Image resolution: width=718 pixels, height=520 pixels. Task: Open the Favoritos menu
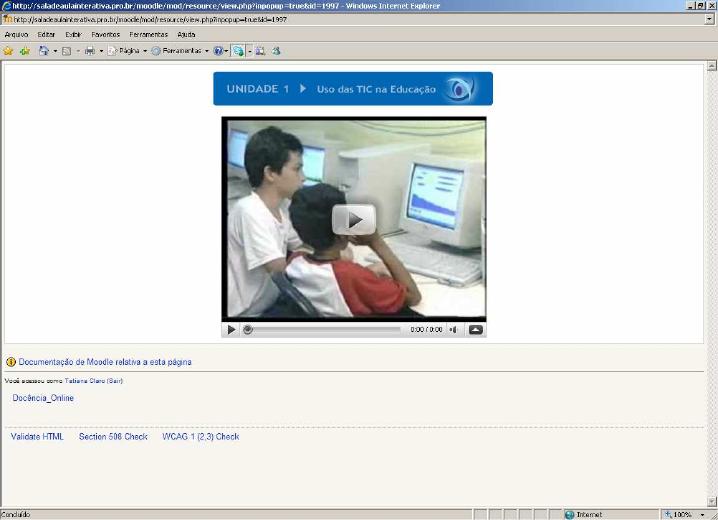(105, 34)
